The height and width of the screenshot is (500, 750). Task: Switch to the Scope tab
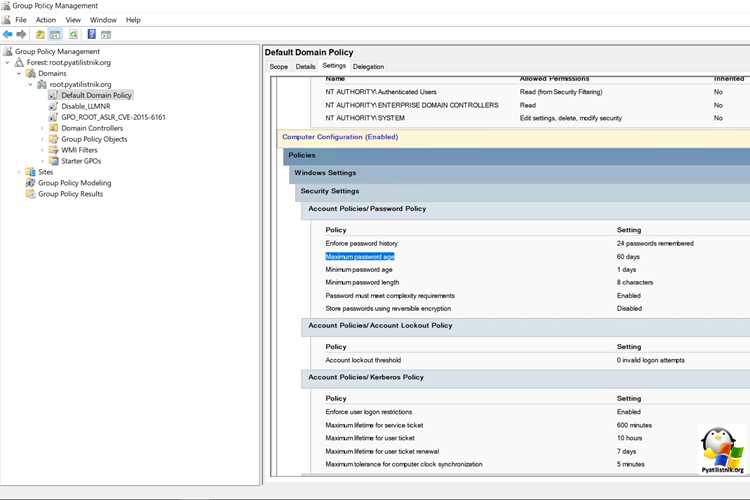pyautogui.click(x=279, y=67)
